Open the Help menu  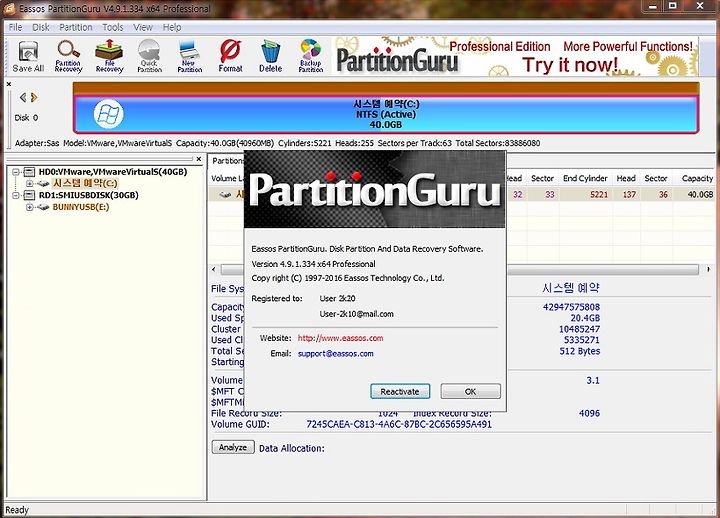(172, 27)
